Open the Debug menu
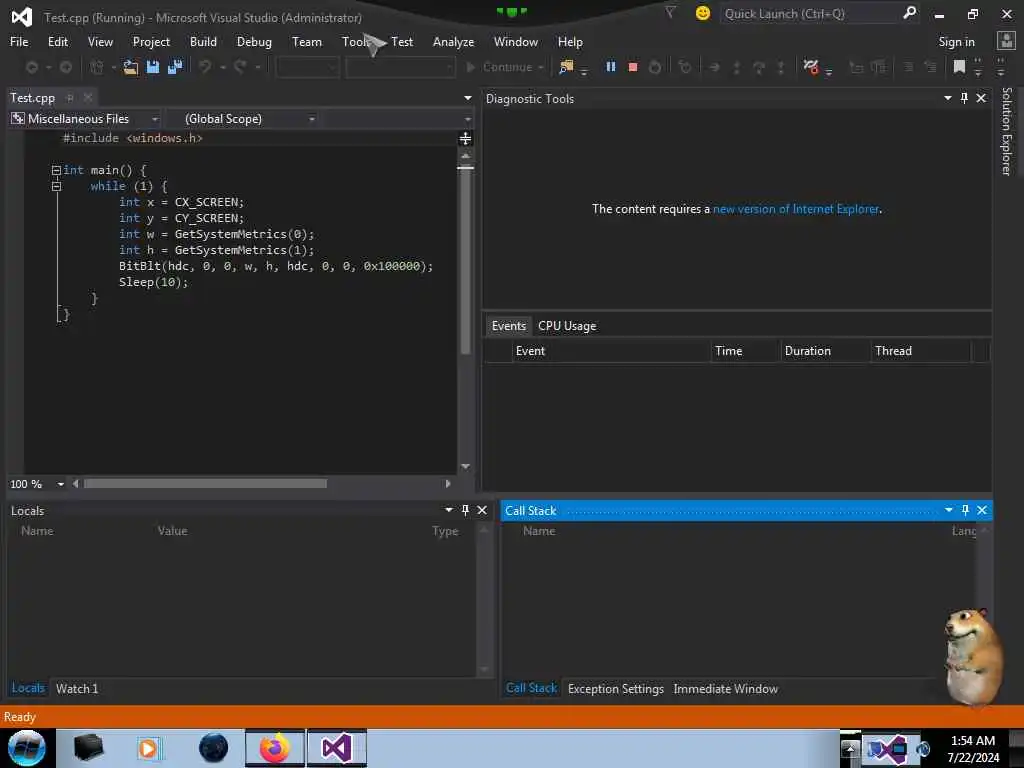This screenshot has height=768, width=1024. point(254,42)
